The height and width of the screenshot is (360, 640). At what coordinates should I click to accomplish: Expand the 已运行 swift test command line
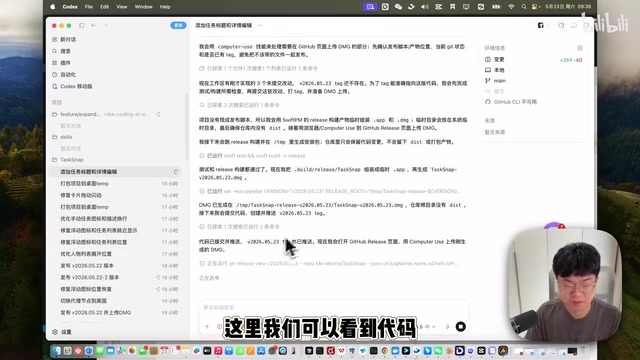point(252,156)
